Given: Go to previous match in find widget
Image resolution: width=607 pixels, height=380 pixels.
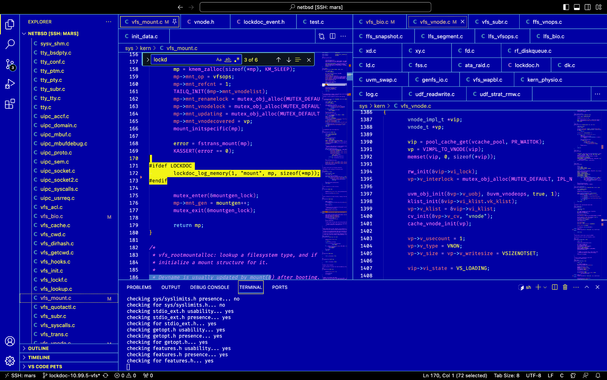Looking at the screenshot, I should (x=278, y=60).
